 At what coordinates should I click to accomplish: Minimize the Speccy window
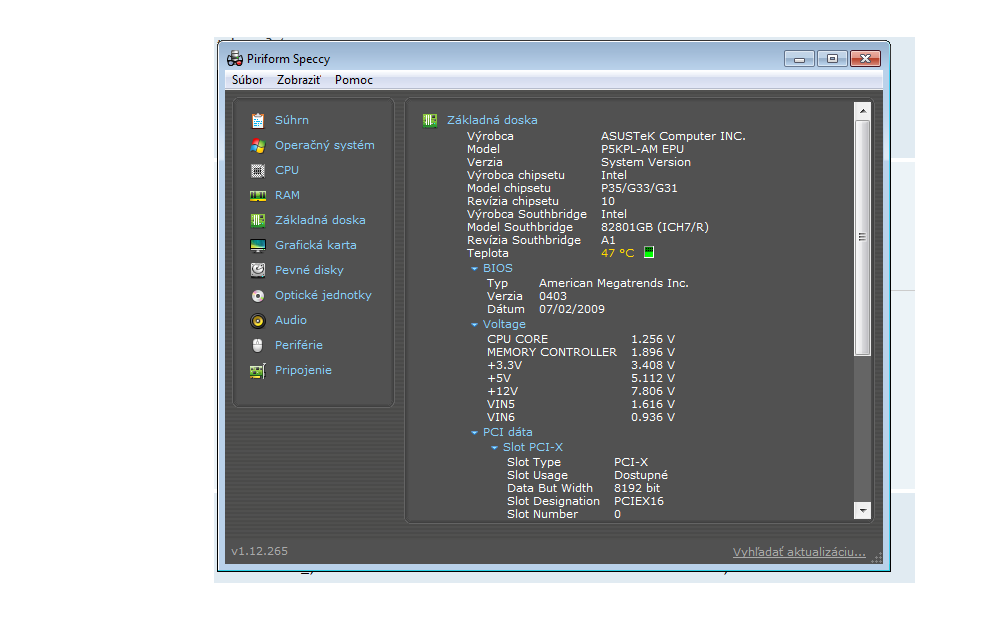click(x=800, y=59)
